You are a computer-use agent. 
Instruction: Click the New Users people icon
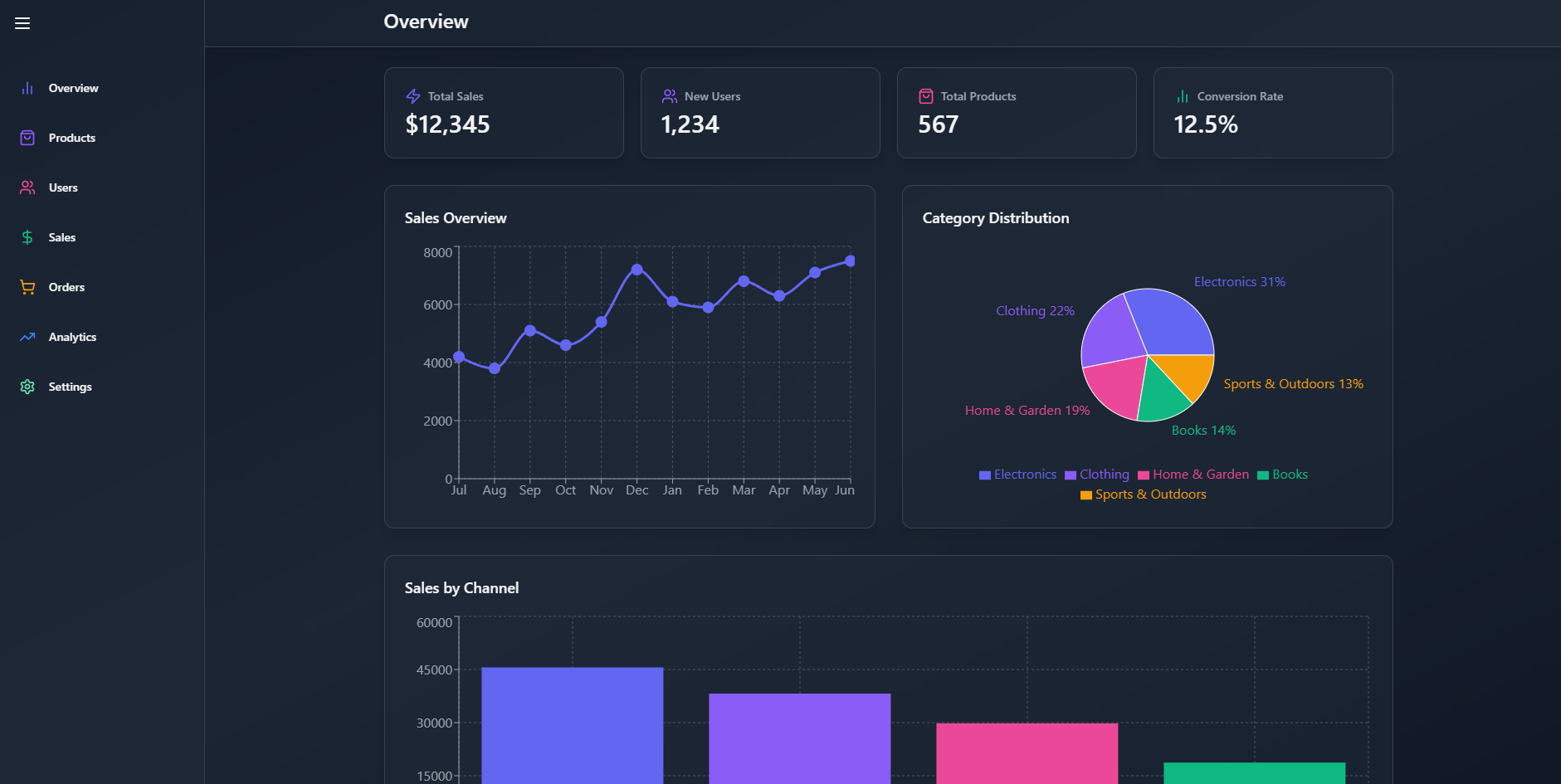[670, 96]
